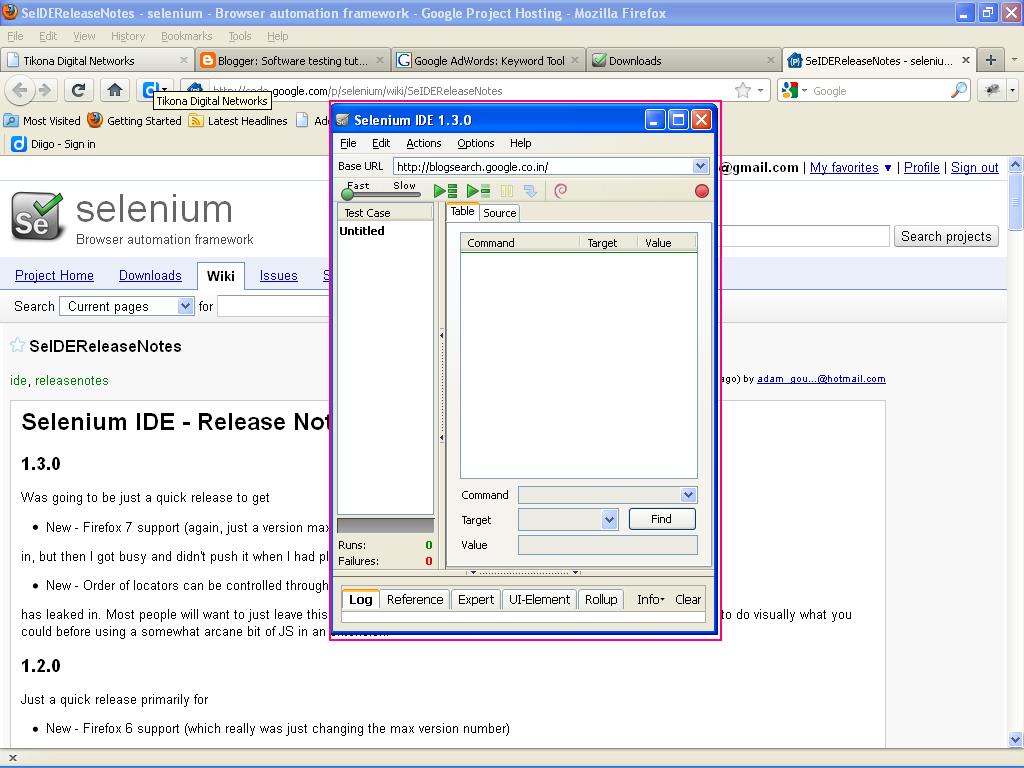The height and width of the screenshot is (768, 1024).
Task: Clear the Selenium IDE log
Action: (x=688, y=600)
